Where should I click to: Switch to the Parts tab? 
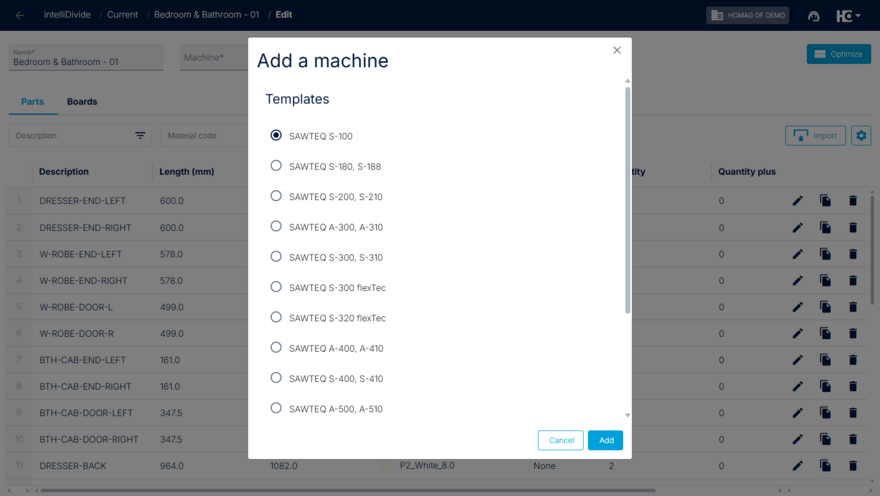coord(32,102)
